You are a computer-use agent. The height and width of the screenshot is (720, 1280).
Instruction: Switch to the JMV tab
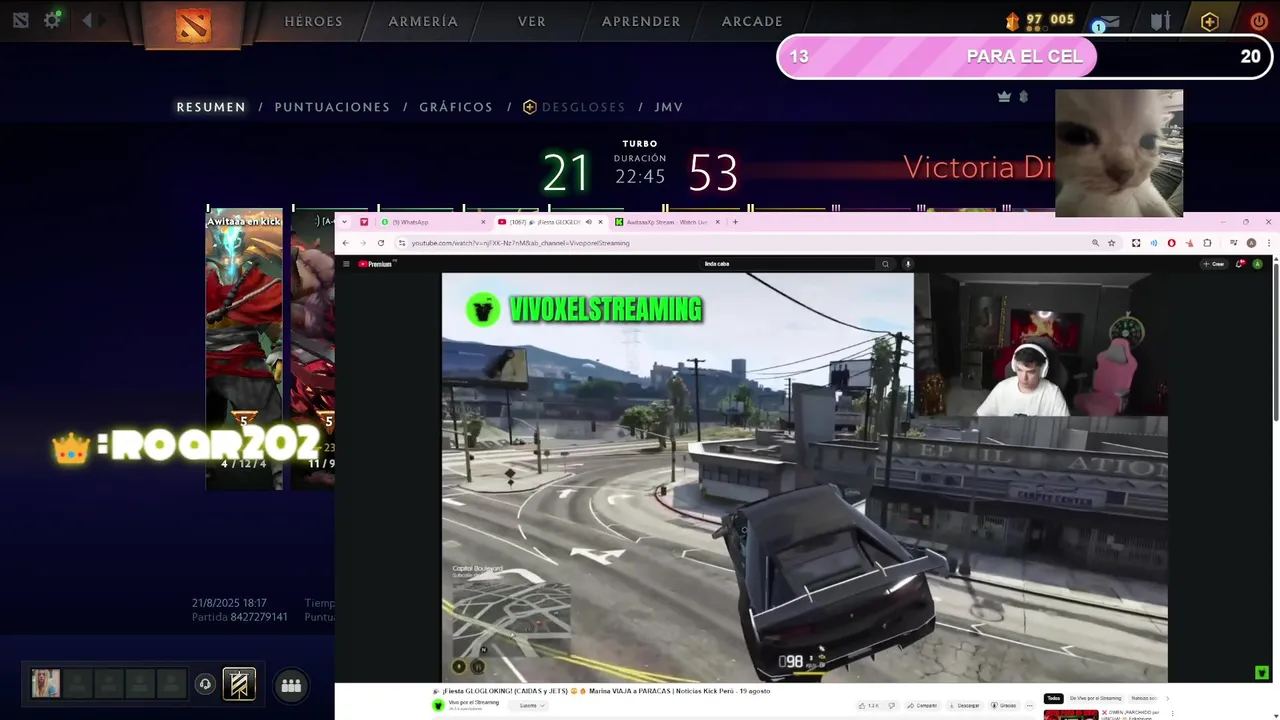pyautogui.click(x=669, y=107)
